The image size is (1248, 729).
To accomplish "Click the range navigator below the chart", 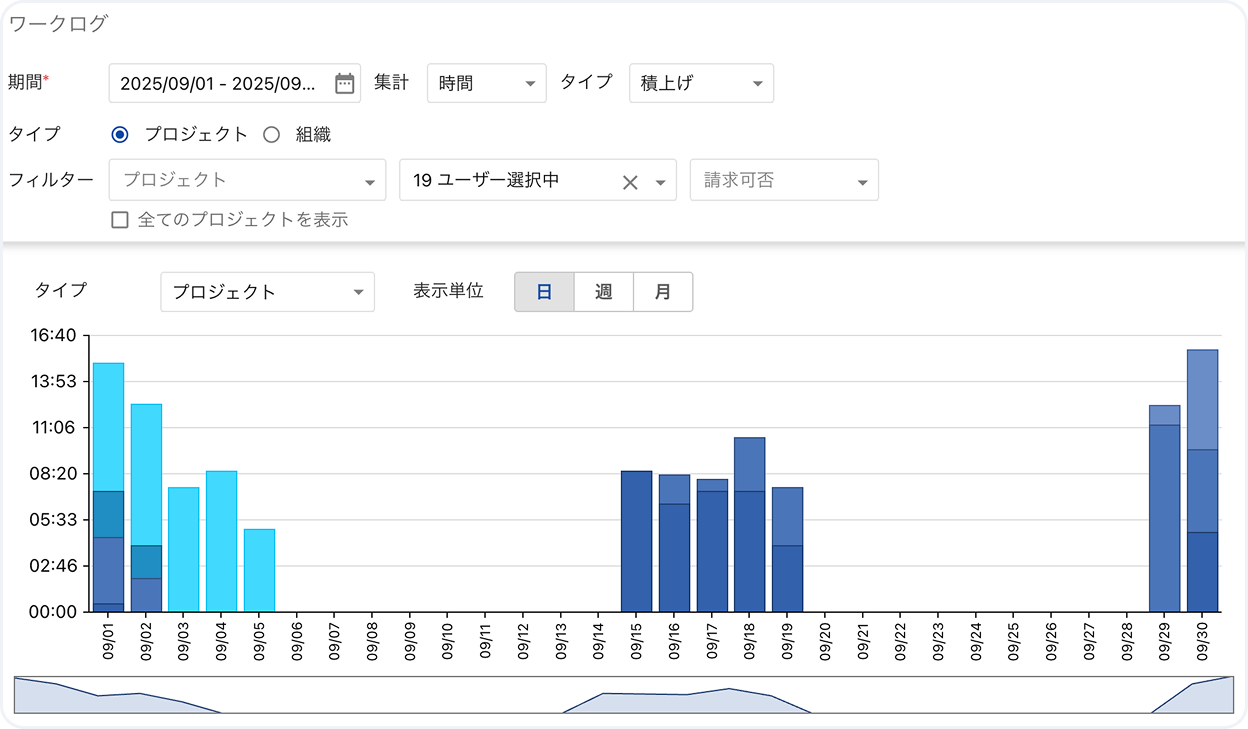I will (623, 695).
